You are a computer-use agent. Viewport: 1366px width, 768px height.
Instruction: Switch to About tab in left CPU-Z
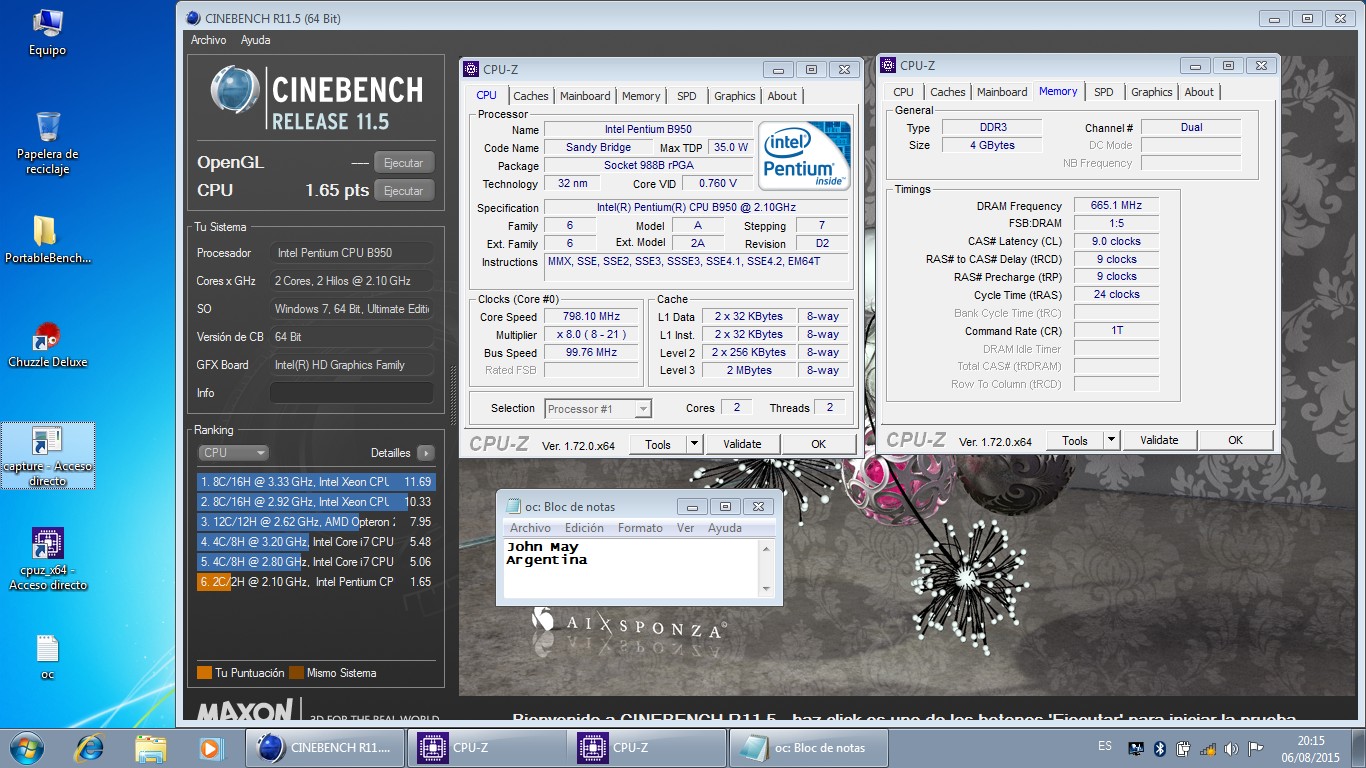(782, 96)
